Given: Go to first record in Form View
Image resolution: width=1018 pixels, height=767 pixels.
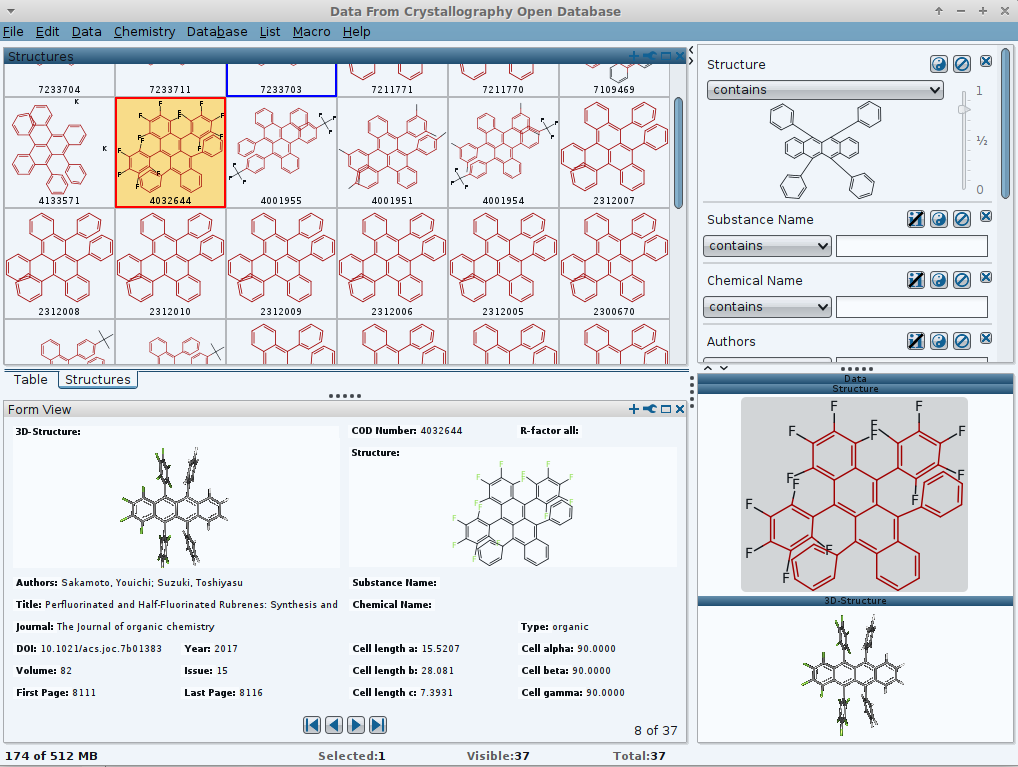Looking at the screenshot, I should pos(312,725).
